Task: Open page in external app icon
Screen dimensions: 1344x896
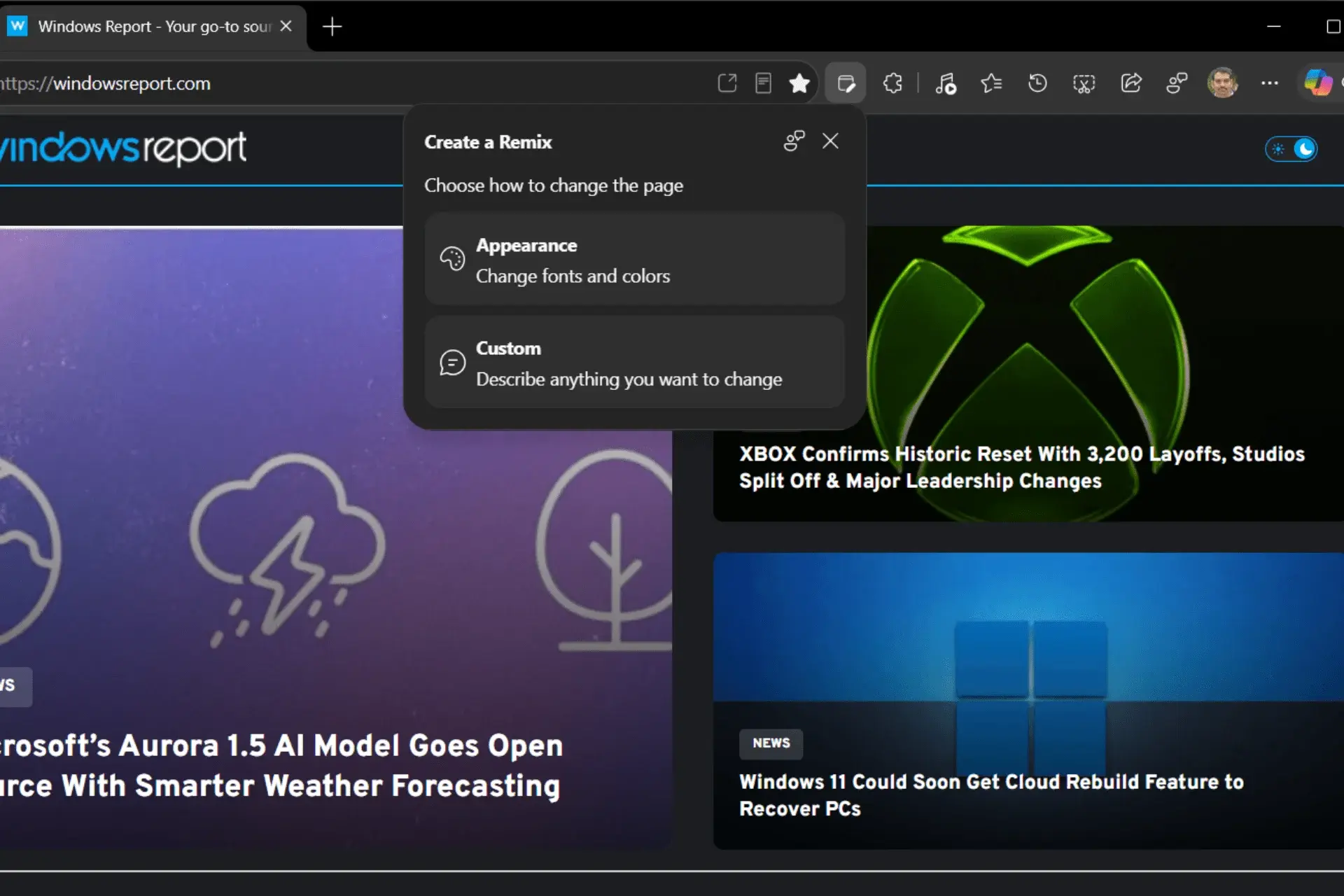Action: click(x=727, y=83)
